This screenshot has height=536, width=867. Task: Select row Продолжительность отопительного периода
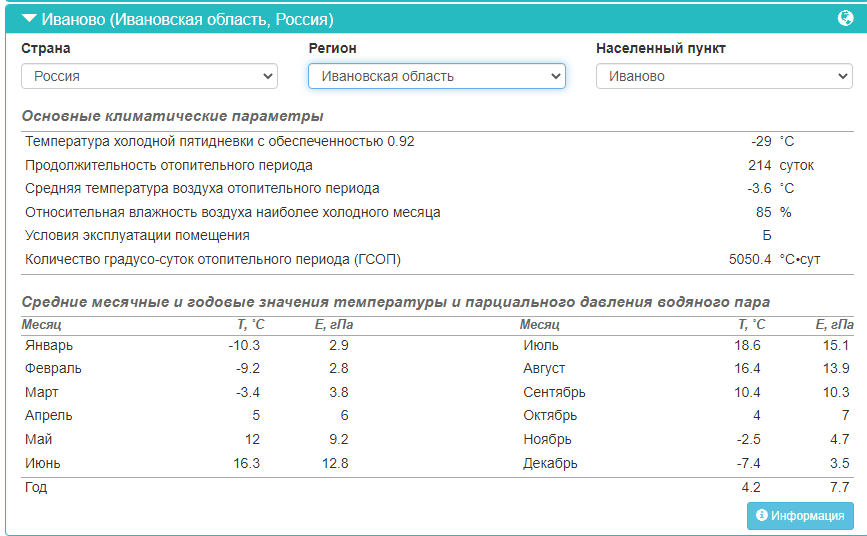click(437, 165)
